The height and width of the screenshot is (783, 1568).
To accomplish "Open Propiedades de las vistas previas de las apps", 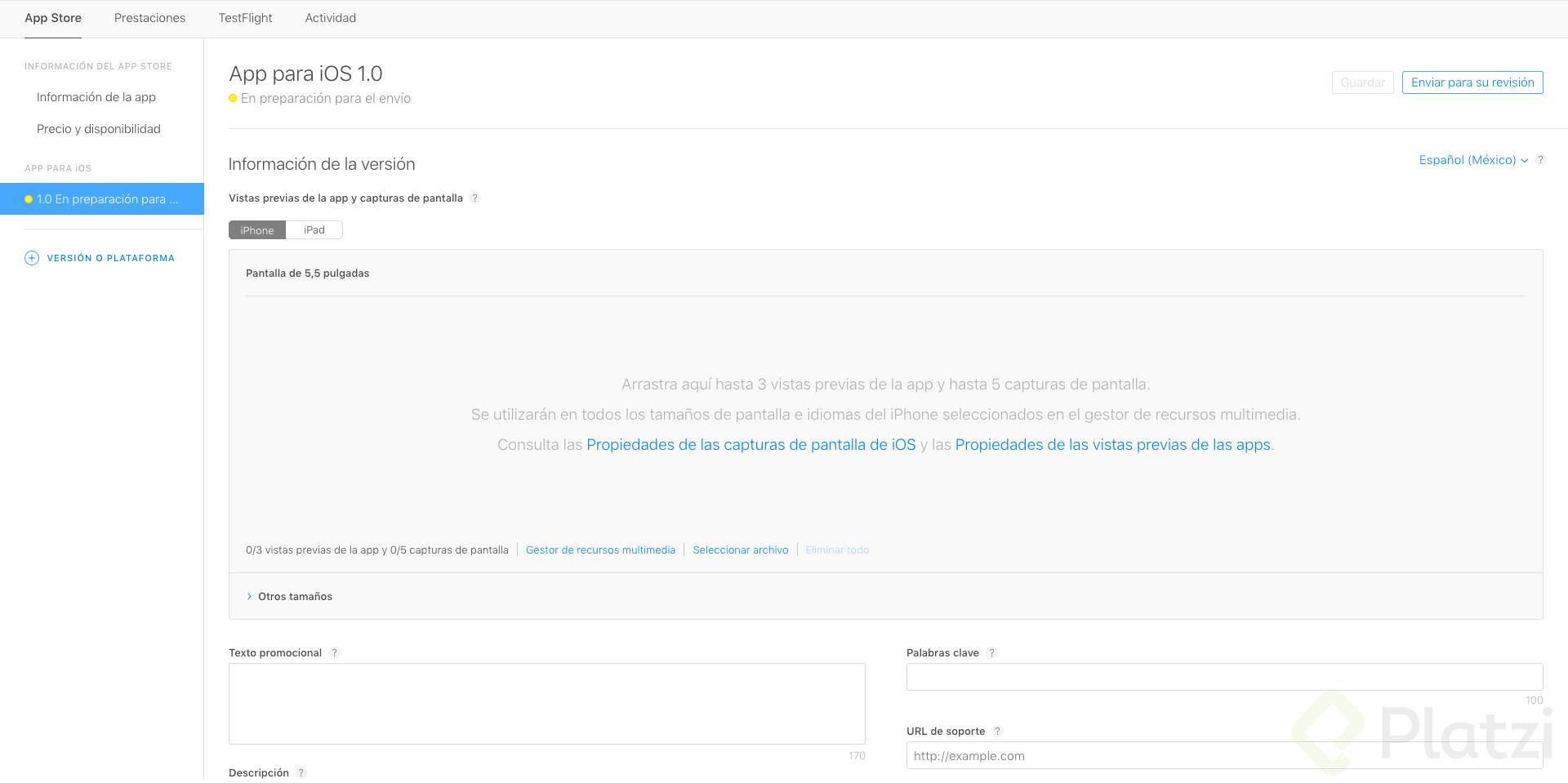I will [1113, 445].
